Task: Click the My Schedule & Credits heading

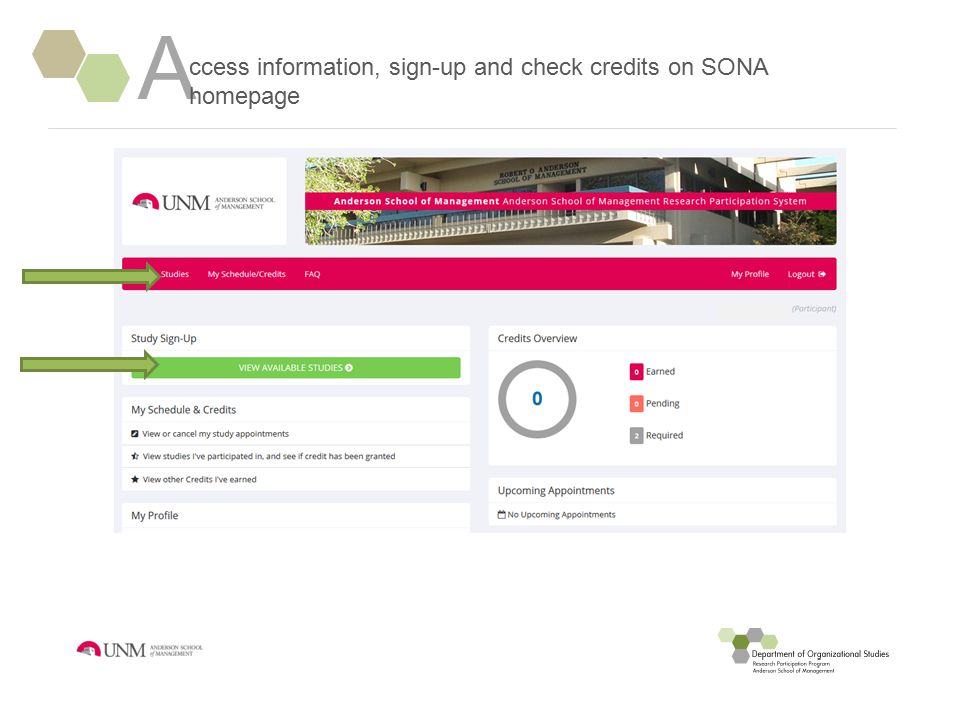Action: tap(183, 410)
